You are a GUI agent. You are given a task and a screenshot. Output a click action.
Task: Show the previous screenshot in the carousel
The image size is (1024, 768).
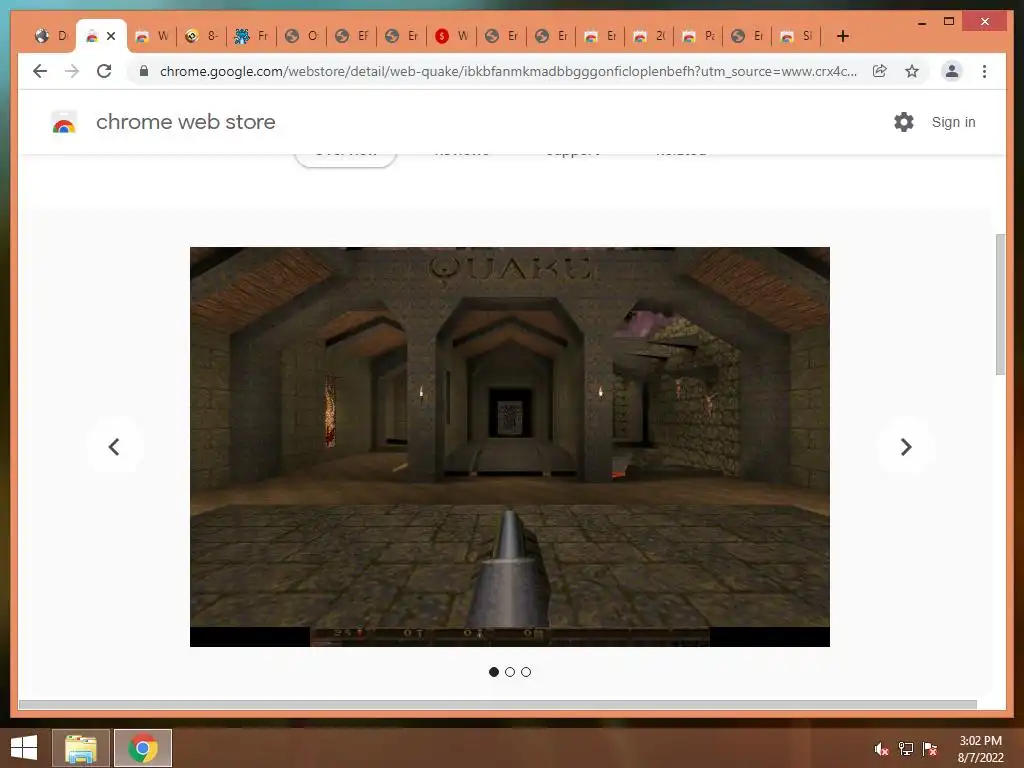pos(114,447)
